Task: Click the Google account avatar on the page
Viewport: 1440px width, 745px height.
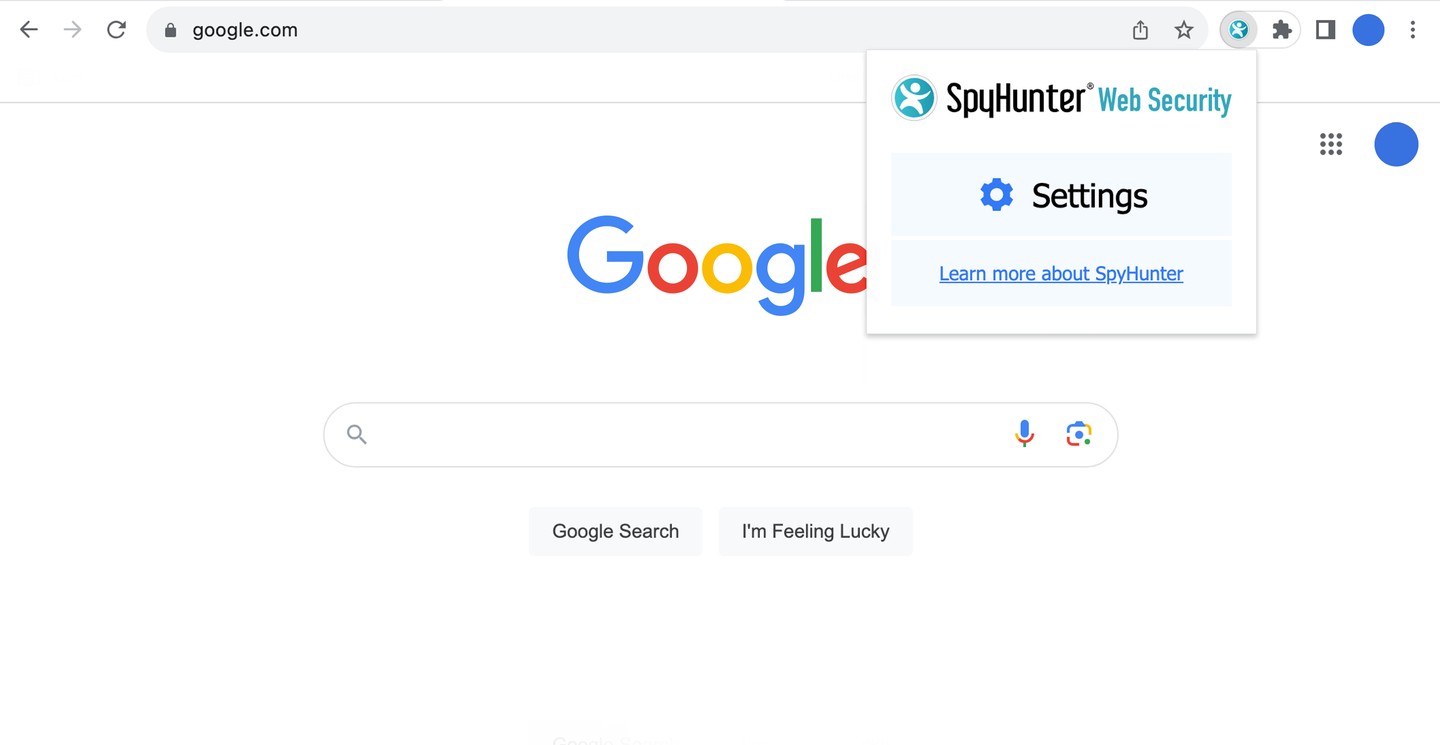Action: (x=1396, y=145)
